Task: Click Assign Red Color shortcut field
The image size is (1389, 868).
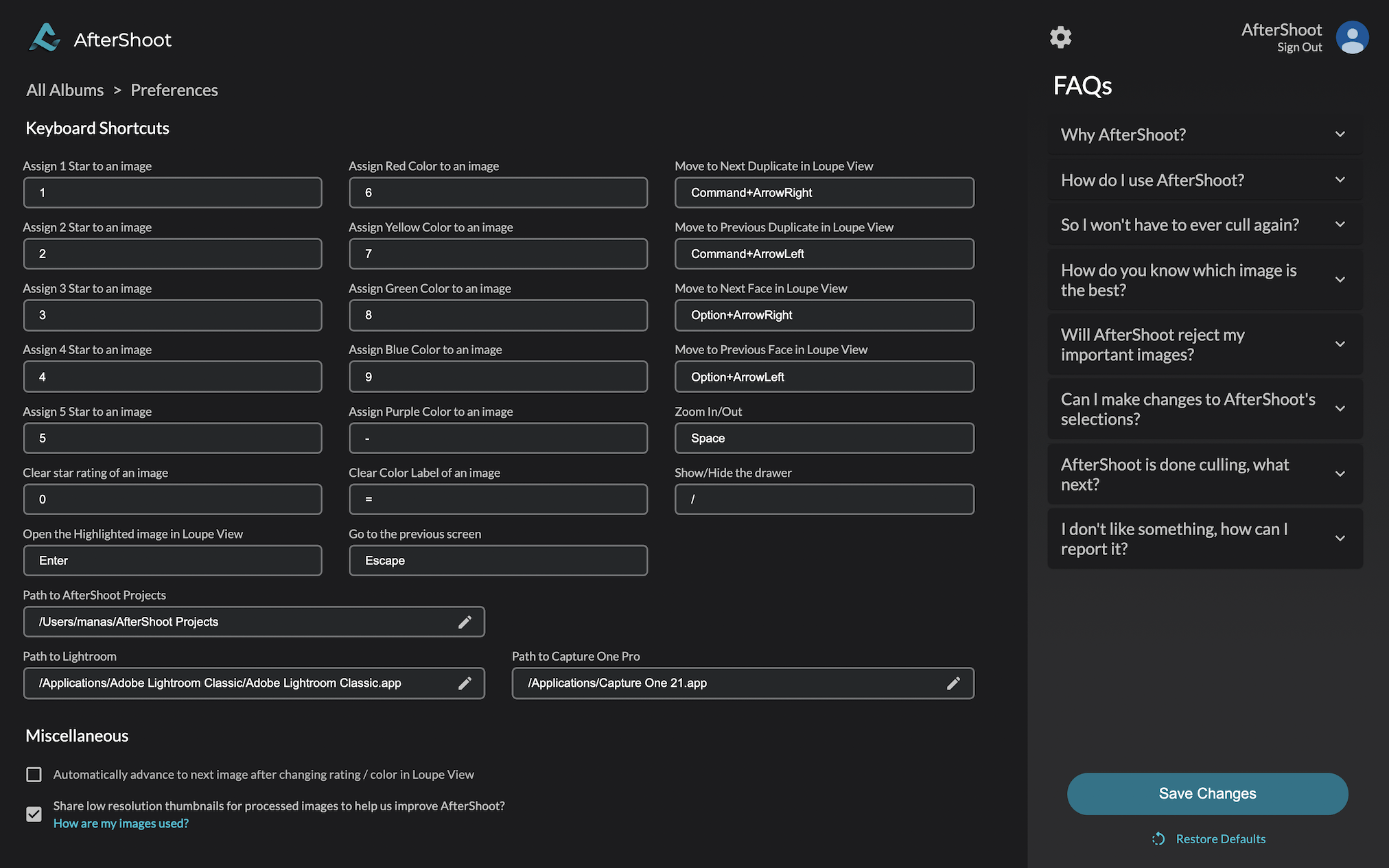Action: point(498,193)
